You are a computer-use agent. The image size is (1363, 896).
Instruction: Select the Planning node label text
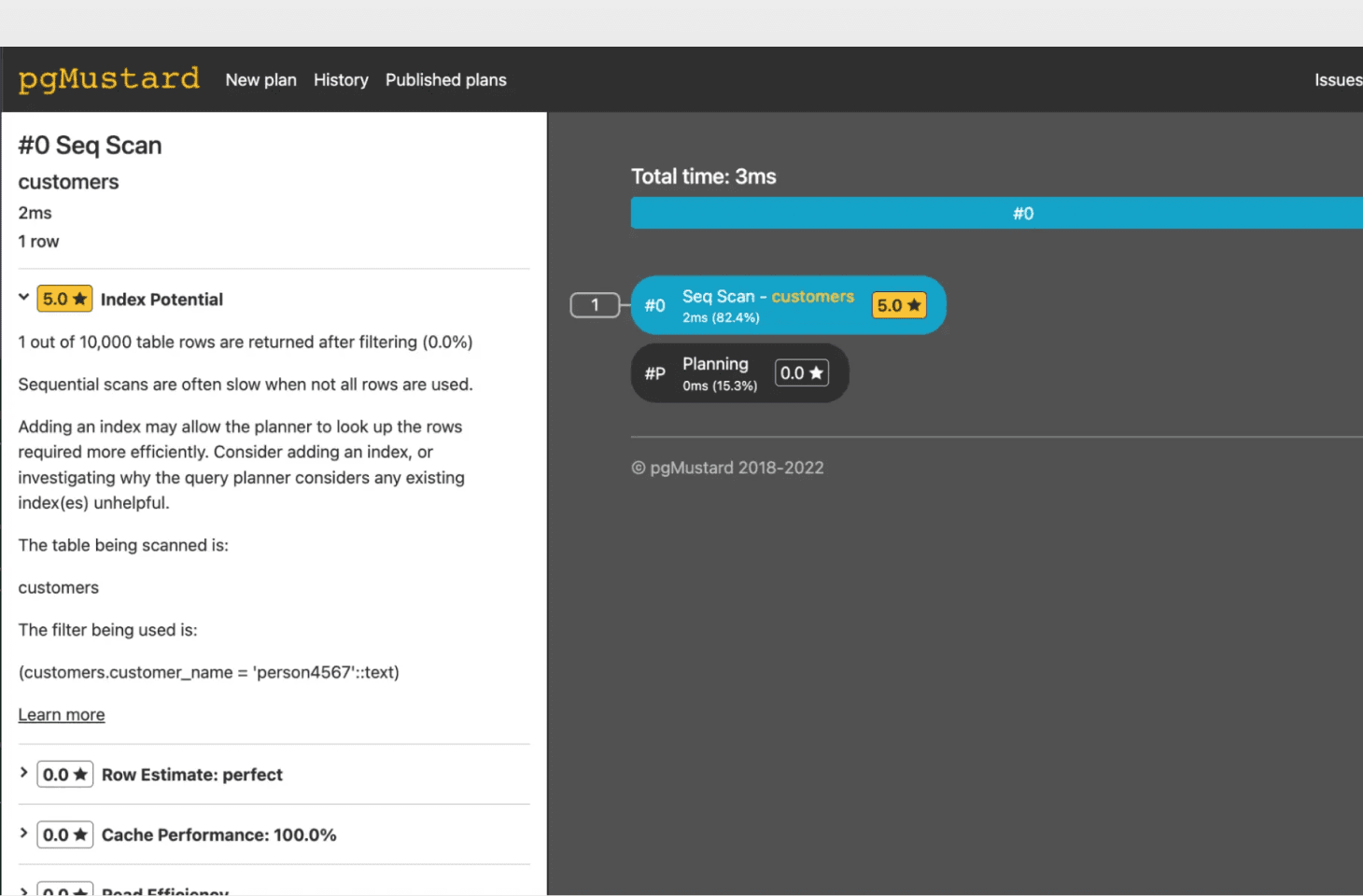pos(715,364)
